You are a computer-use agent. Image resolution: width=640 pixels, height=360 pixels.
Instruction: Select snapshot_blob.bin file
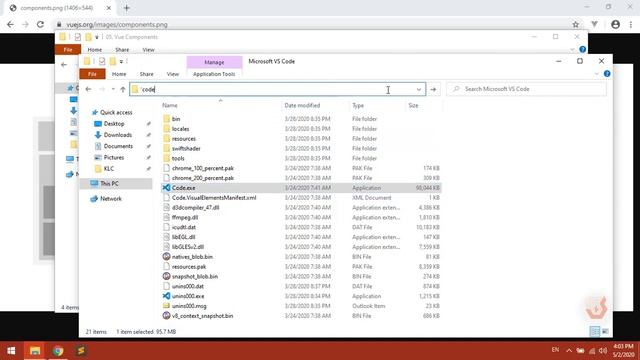(x=195, y=276)
